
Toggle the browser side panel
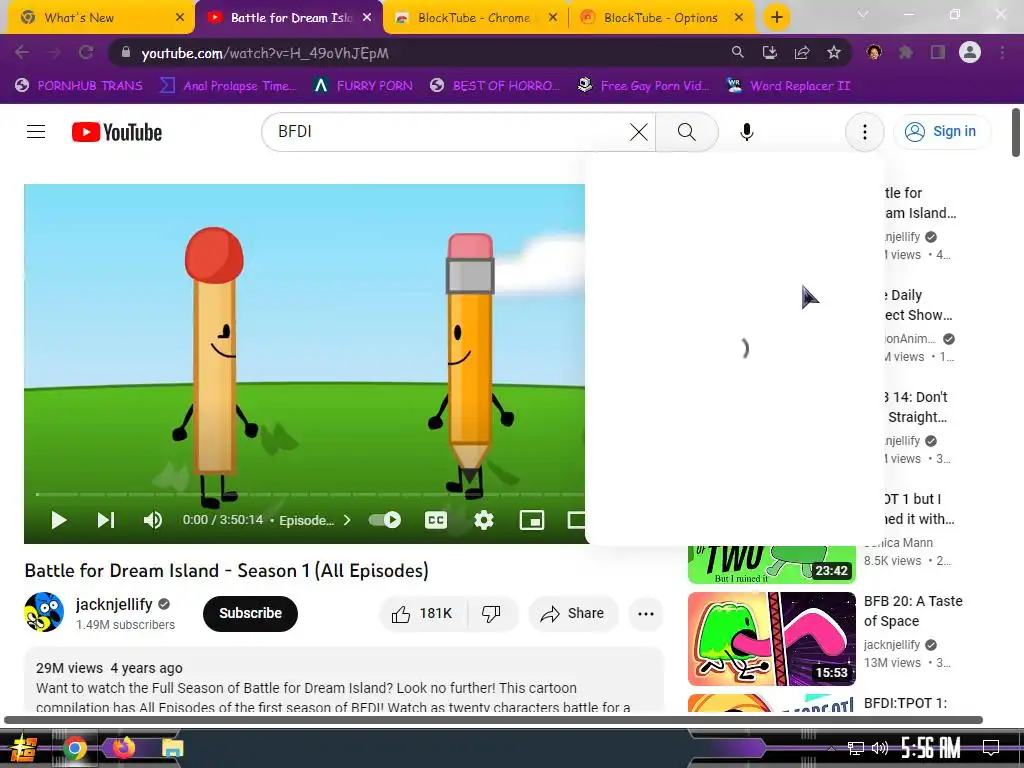tap(938, 52)
